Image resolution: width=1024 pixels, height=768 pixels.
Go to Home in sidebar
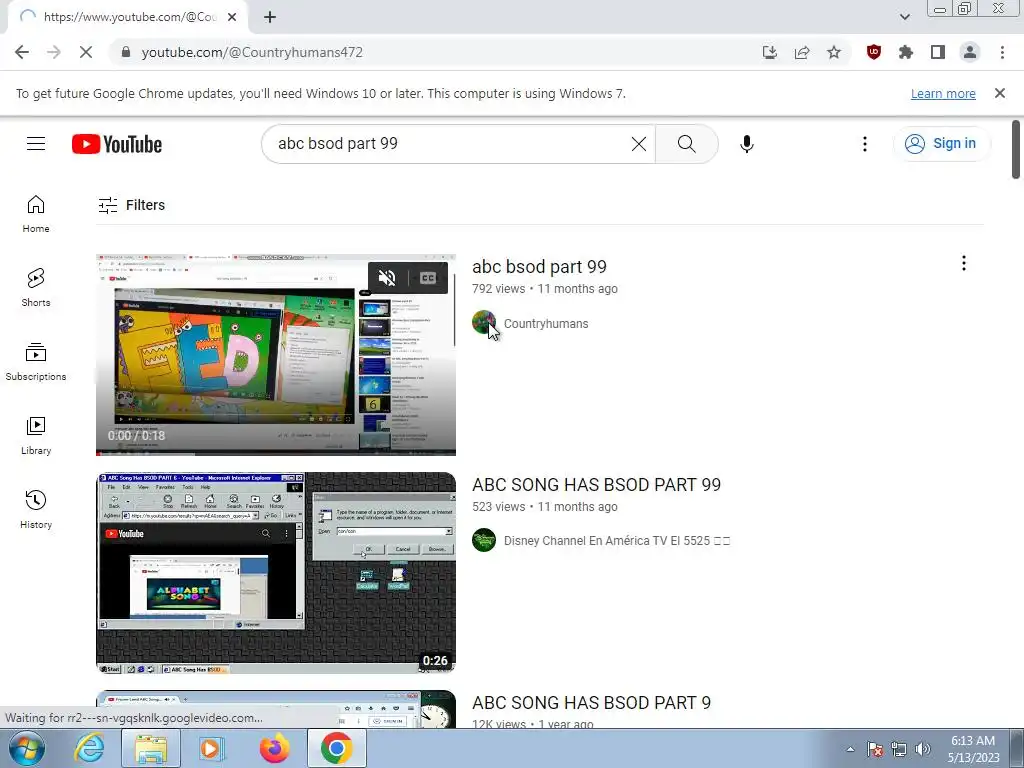pyautogui.click(x=36, y=214)
